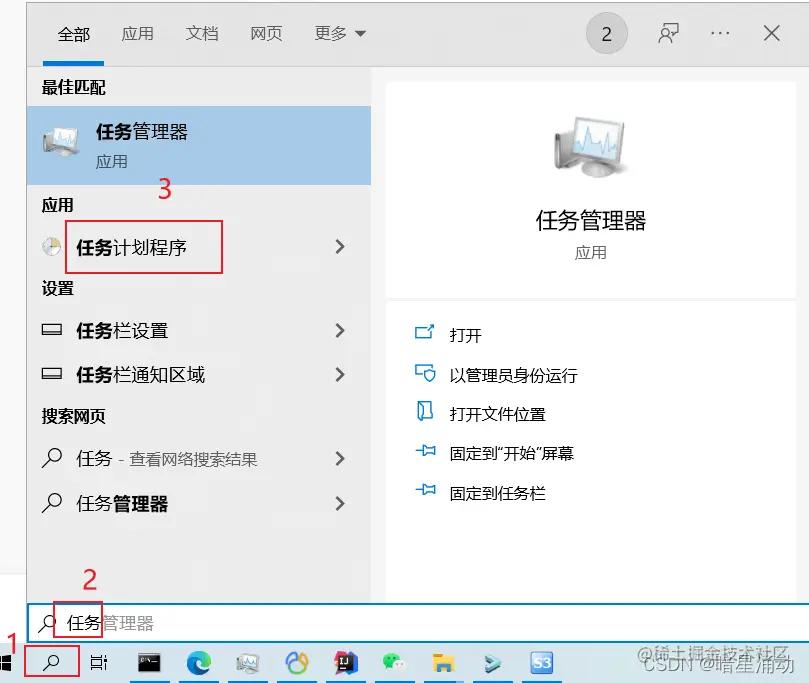This screenshot has height=683, width=809.
Task: Open the Command Prompt from the taskbar
Action: coord(150,662)
